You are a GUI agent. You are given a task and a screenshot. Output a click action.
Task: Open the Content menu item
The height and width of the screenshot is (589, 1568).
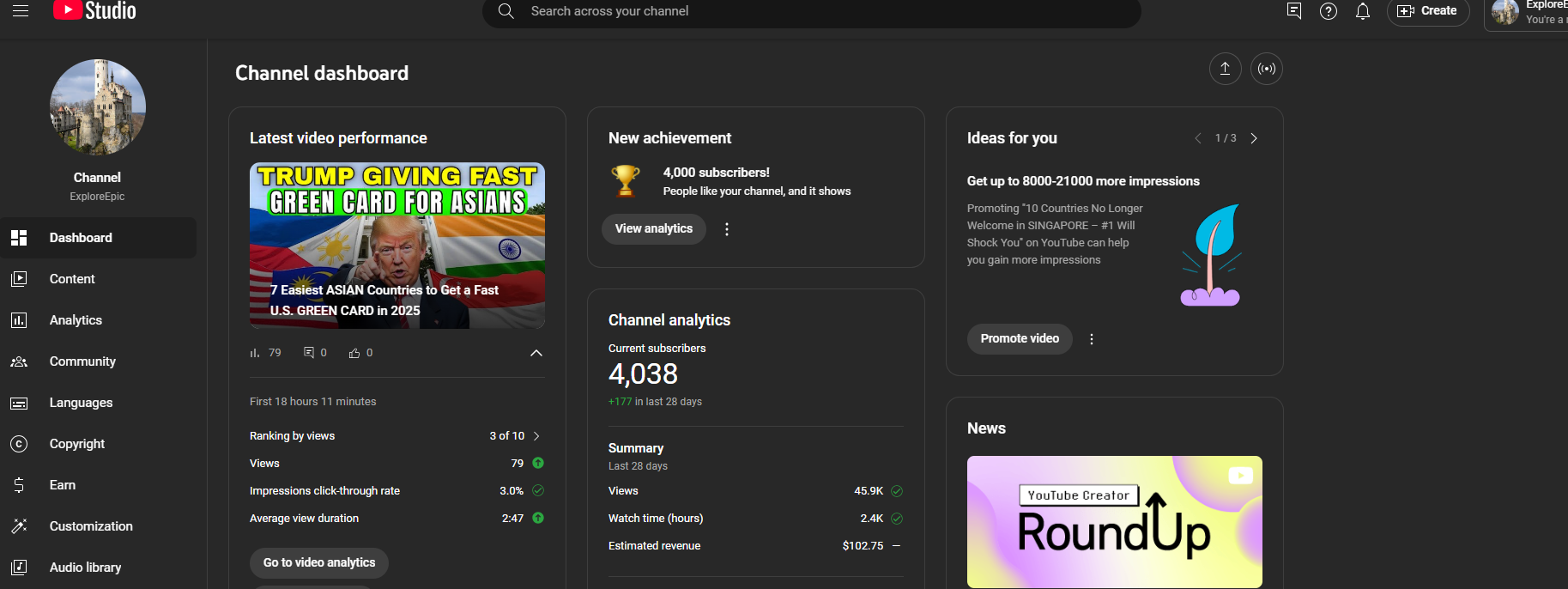(98, 279)
